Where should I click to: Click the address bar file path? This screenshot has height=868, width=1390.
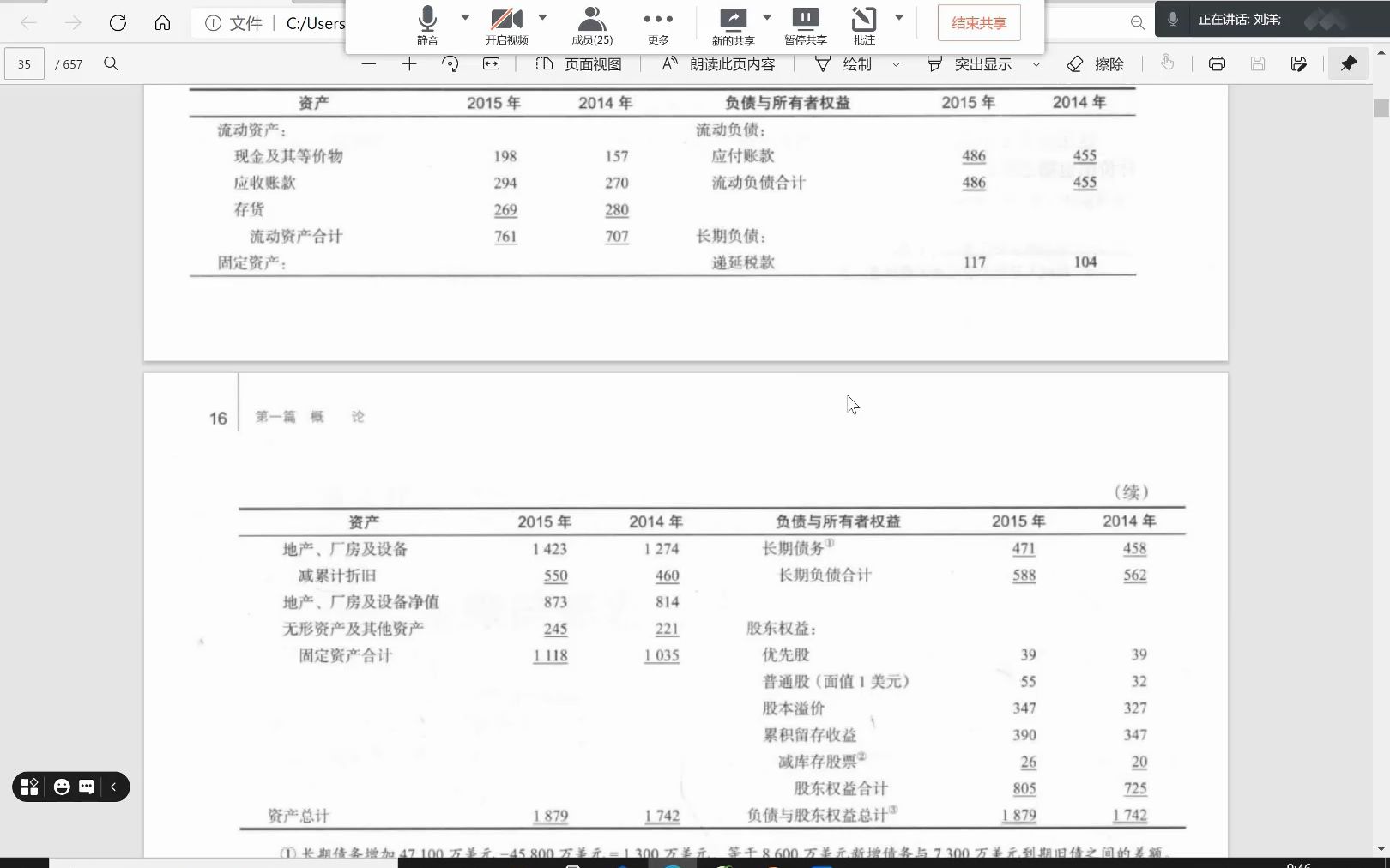coord(316,23)
